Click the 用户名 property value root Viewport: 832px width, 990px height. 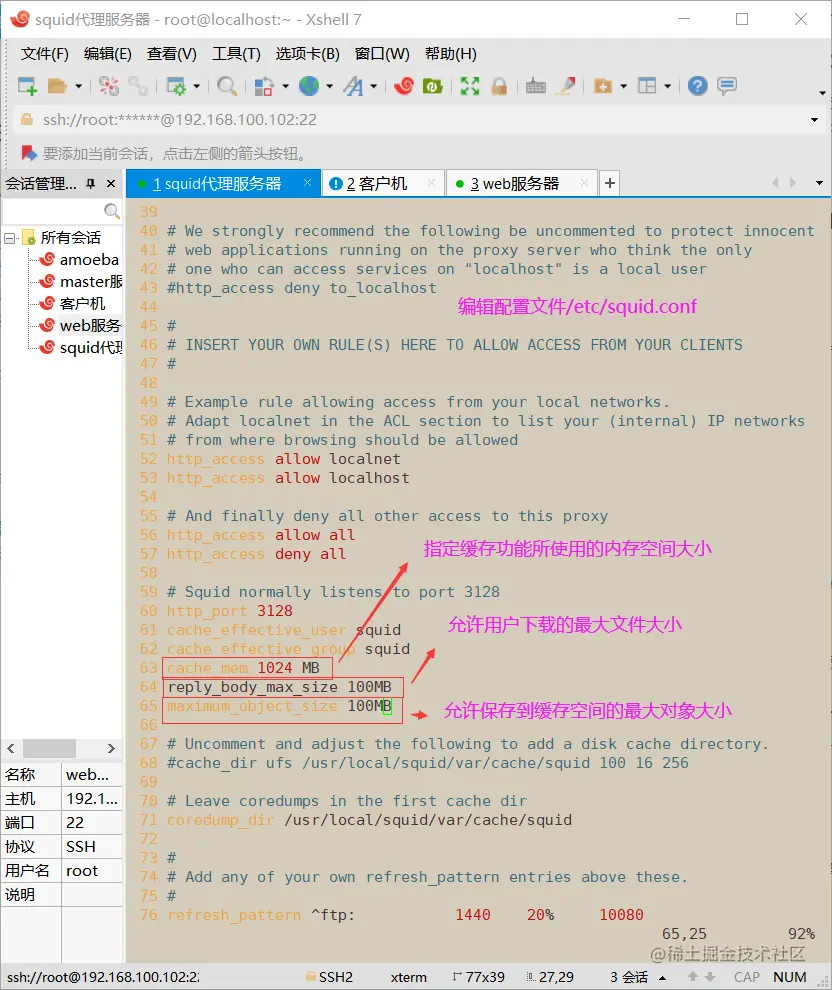(92, 871)
